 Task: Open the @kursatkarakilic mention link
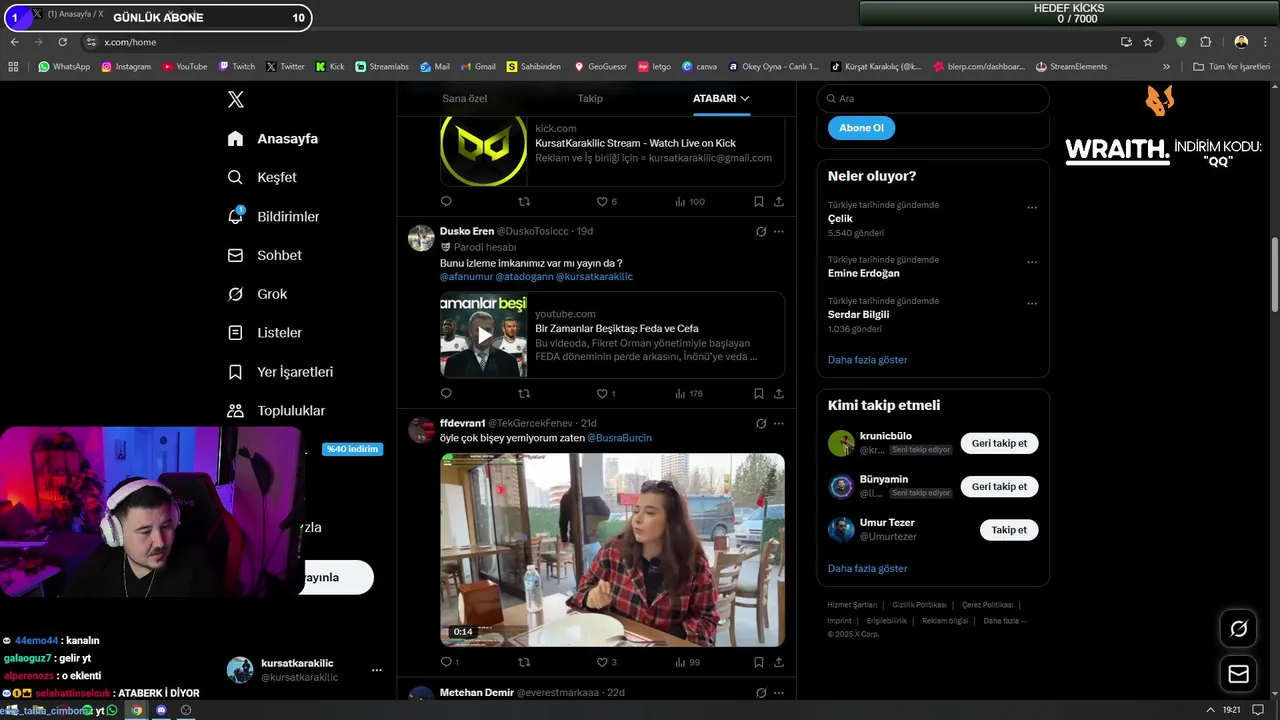594,276
